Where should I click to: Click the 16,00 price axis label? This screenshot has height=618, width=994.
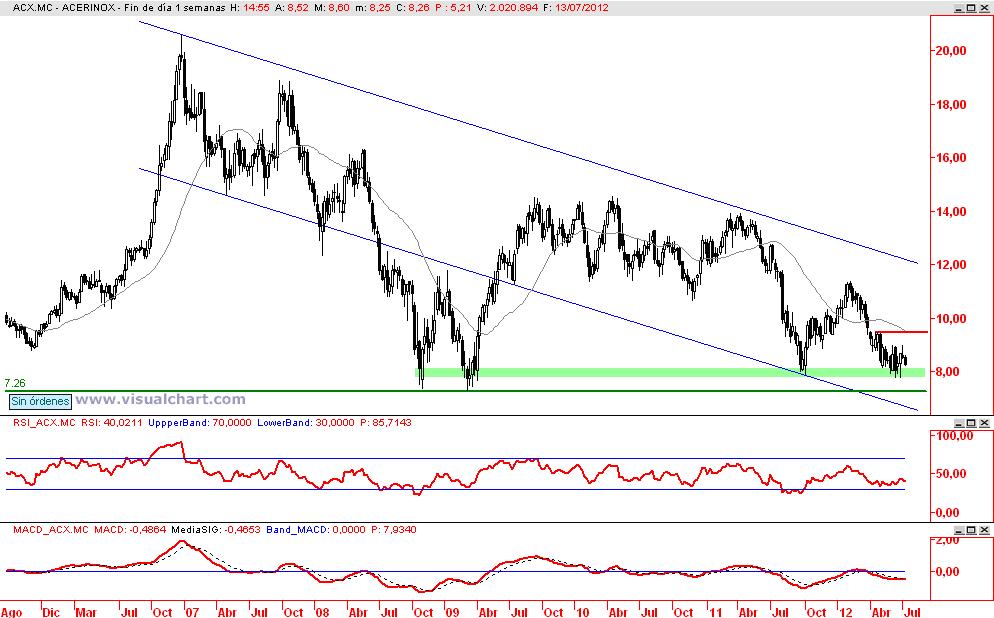[x=952, y=158]
